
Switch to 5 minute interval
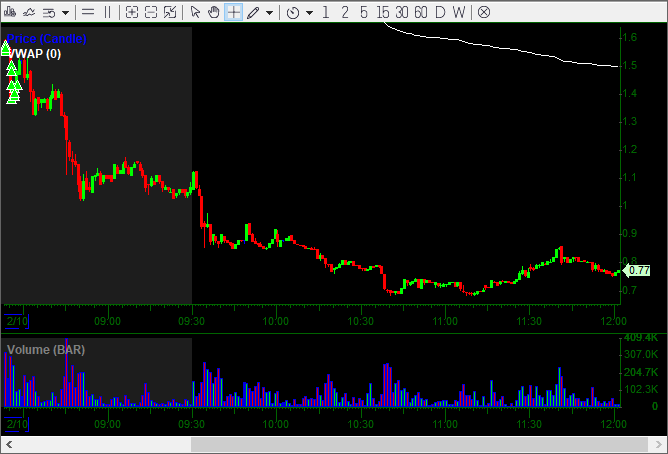363,12
